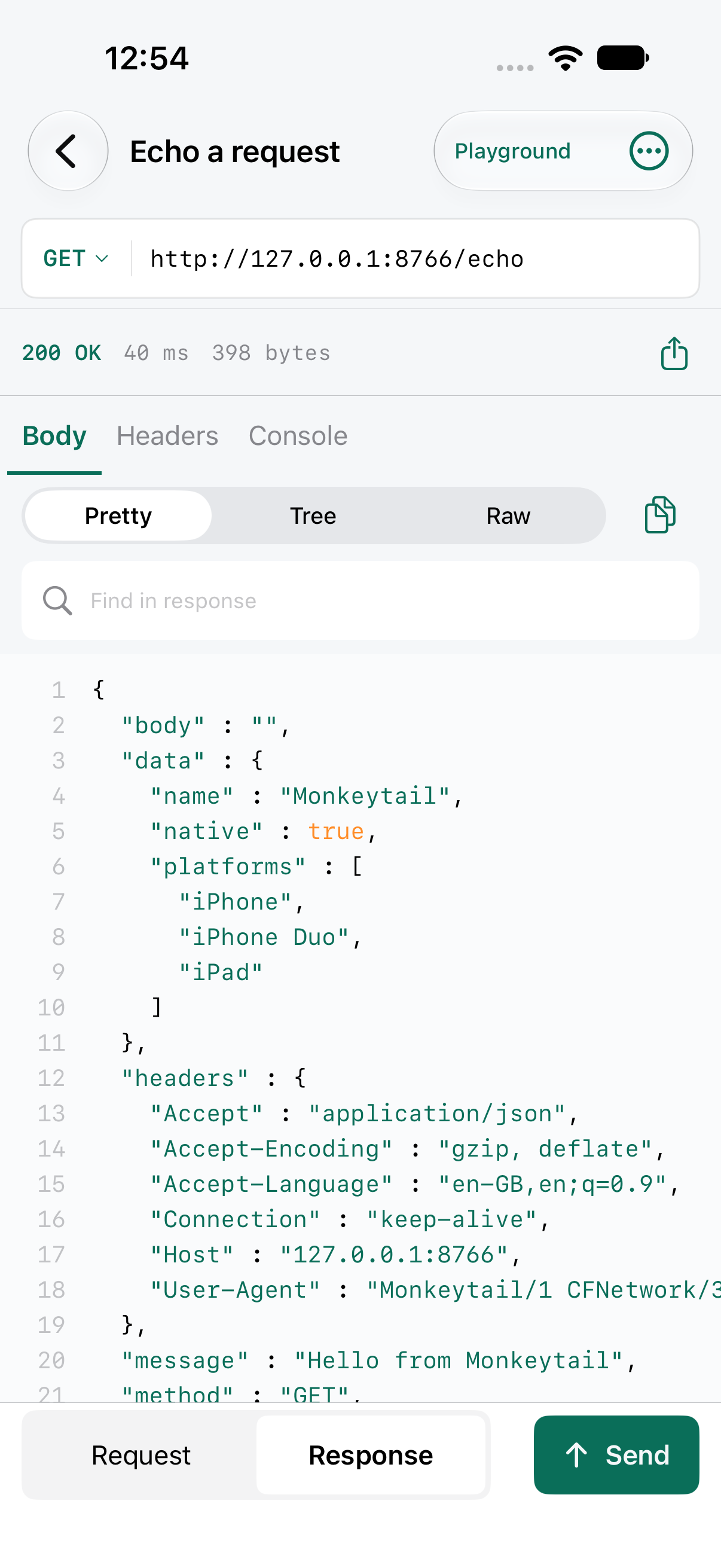Tap the "data" object opening line
Image resolution: width=721 pixels, height=1568 pixels.
193,761
